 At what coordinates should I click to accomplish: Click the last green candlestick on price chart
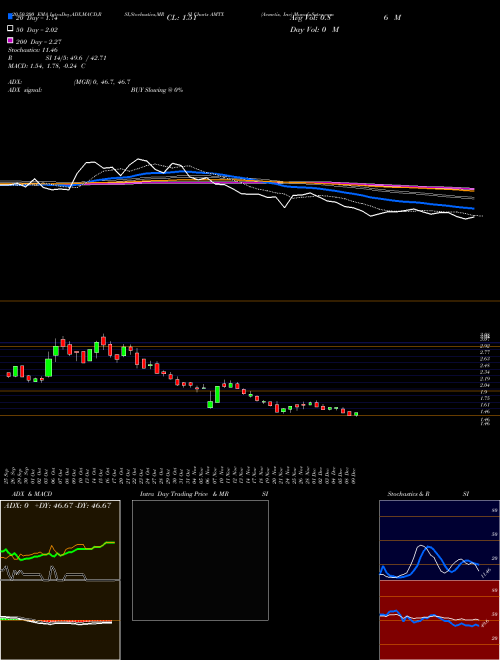[x=356, y=414]
